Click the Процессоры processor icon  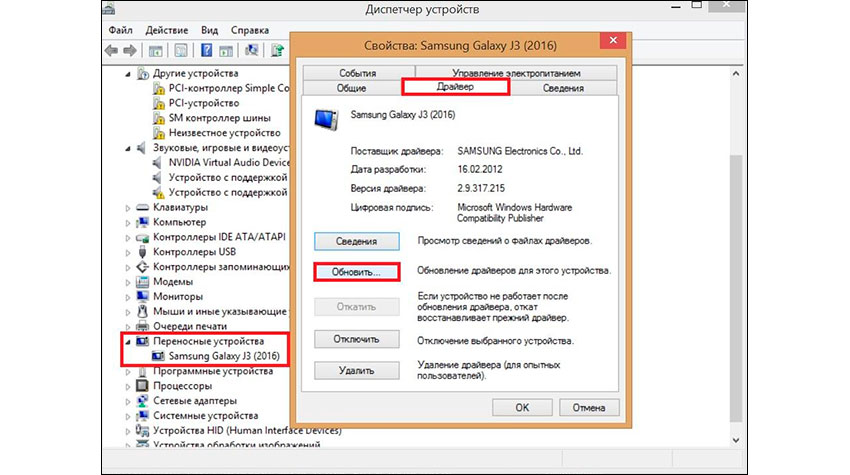142,386
